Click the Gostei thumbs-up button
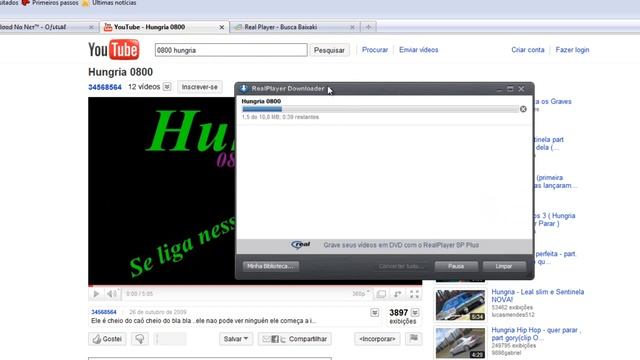 [x=107, y=339]
